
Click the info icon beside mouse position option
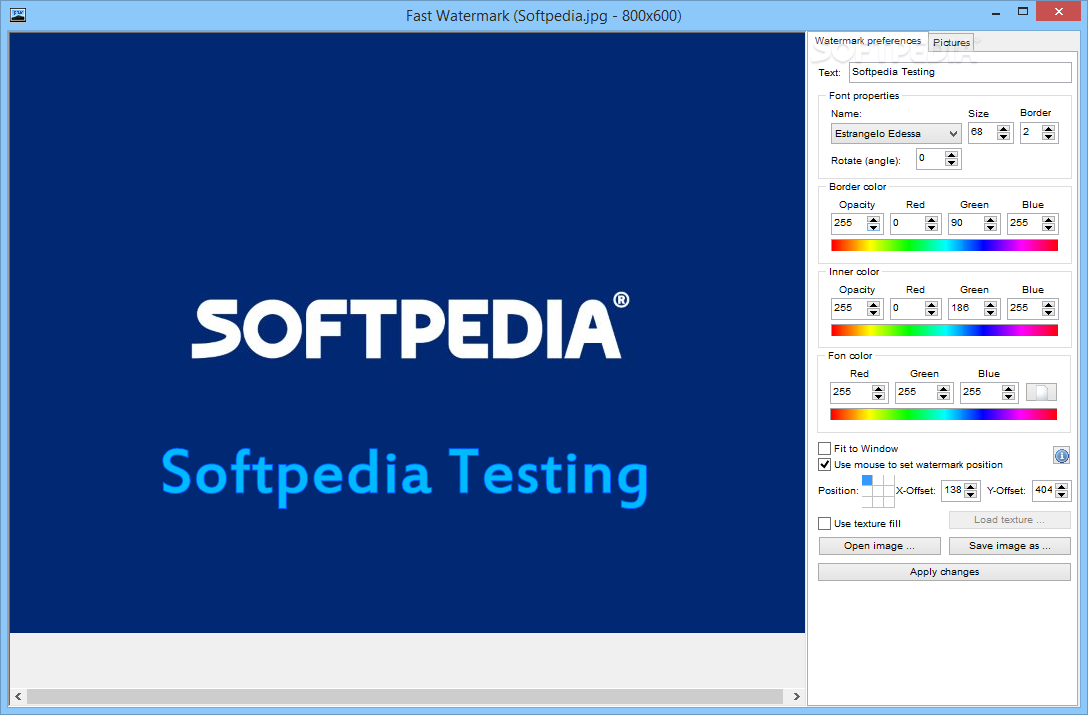tap(1062, 456)
